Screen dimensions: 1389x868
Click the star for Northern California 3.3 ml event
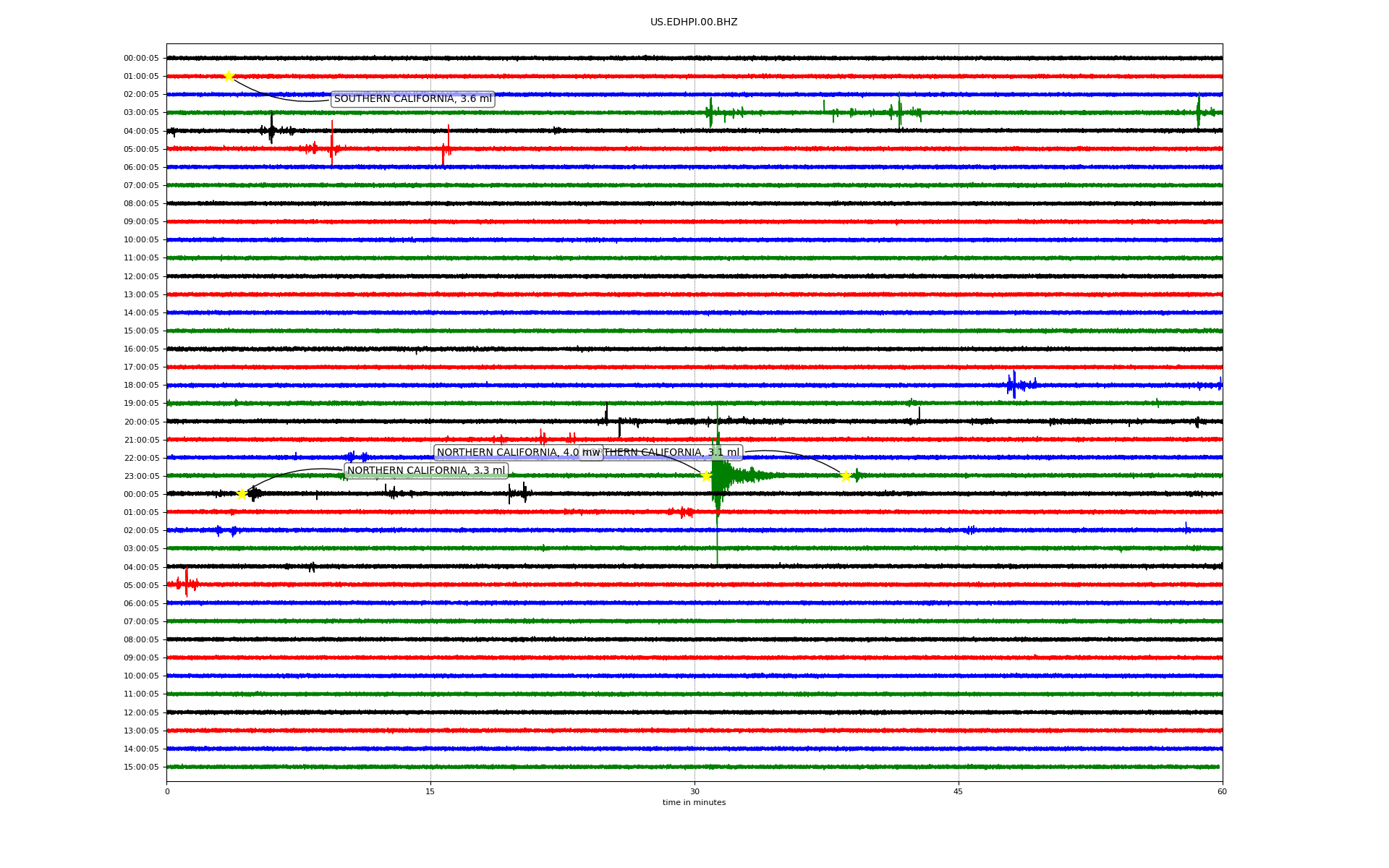[x=242, y=494]
